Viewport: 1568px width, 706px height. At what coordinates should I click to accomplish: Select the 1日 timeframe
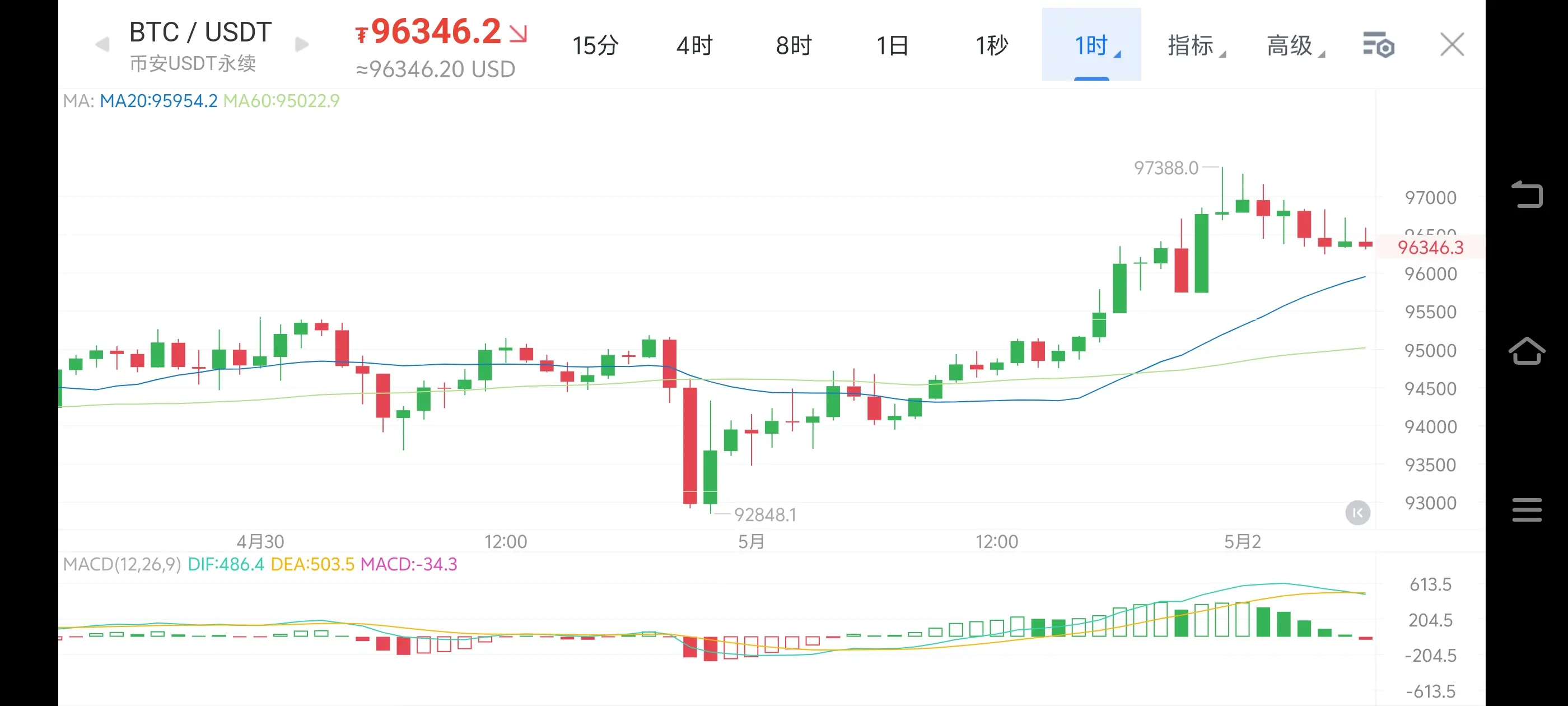(892, 45)
